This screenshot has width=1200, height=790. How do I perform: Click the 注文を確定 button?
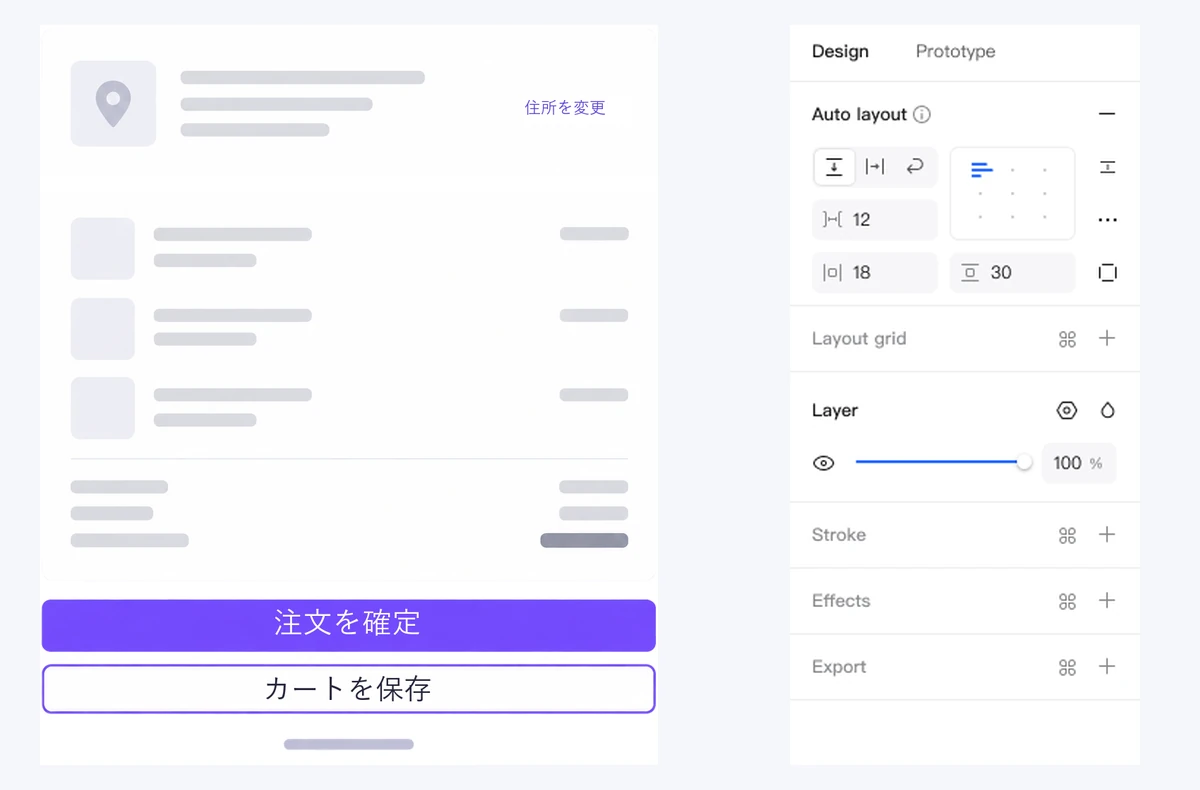tap(349, 625)
